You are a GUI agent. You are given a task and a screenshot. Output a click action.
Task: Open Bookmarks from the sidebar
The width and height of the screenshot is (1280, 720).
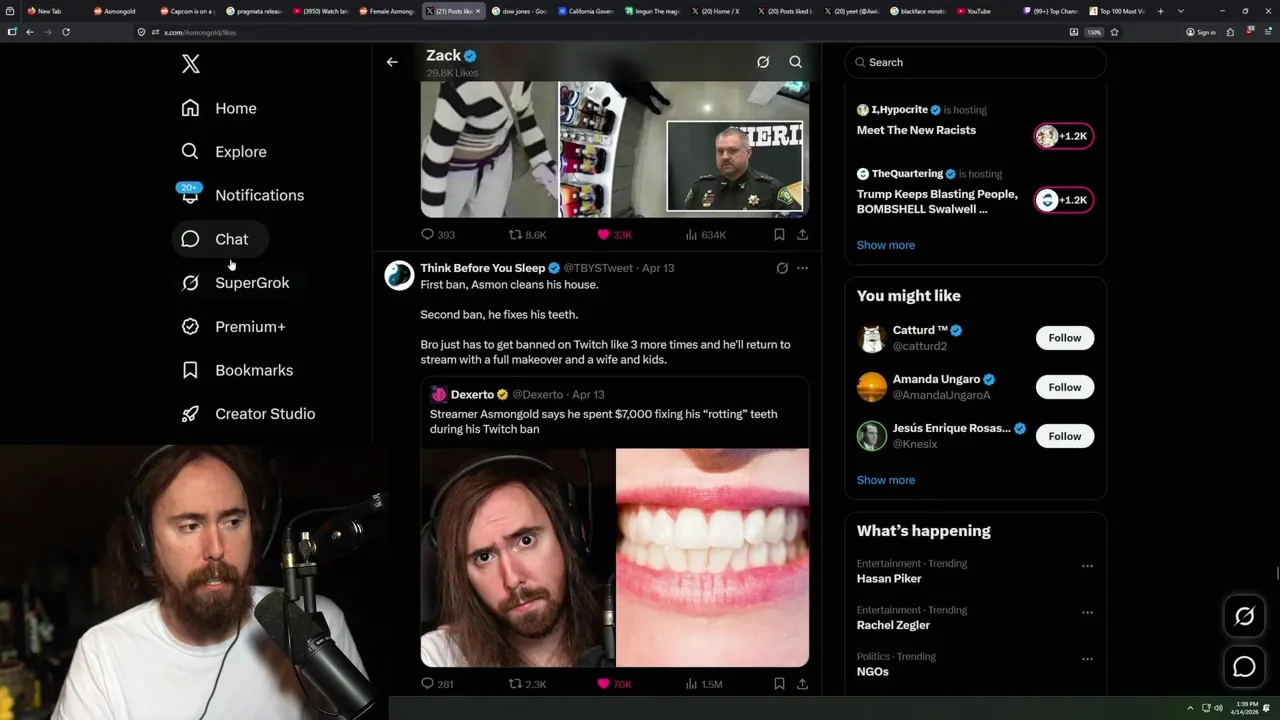point(237,370)
